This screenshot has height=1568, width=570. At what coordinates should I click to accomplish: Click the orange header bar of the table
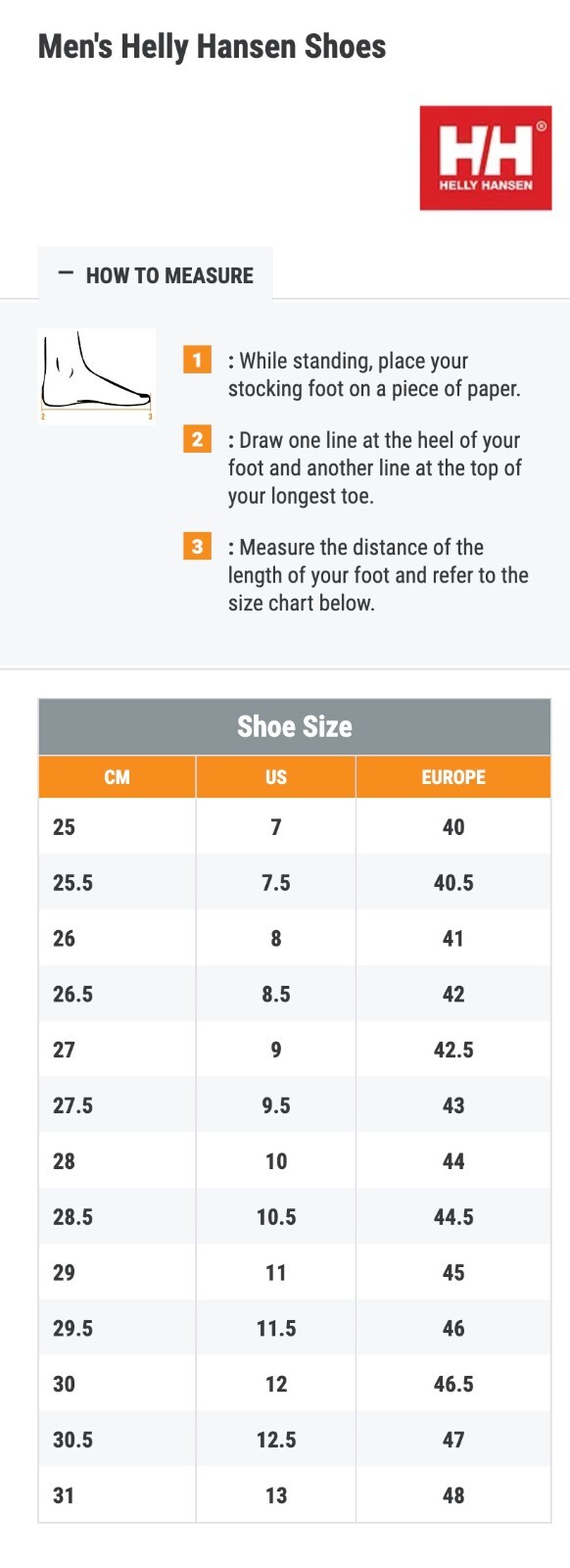[x=295, y=777]
